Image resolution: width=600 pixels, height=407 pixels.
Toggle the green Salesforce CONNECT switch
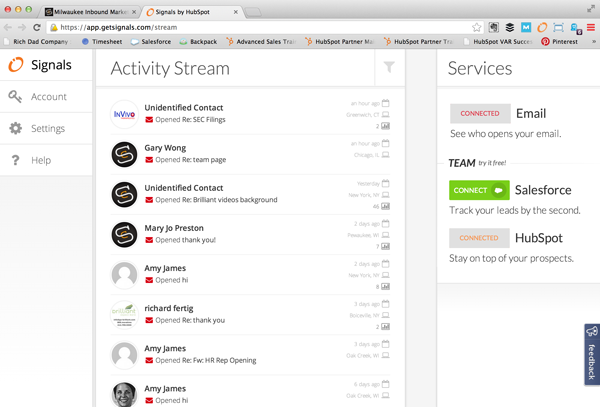click(x=479, y=190)
